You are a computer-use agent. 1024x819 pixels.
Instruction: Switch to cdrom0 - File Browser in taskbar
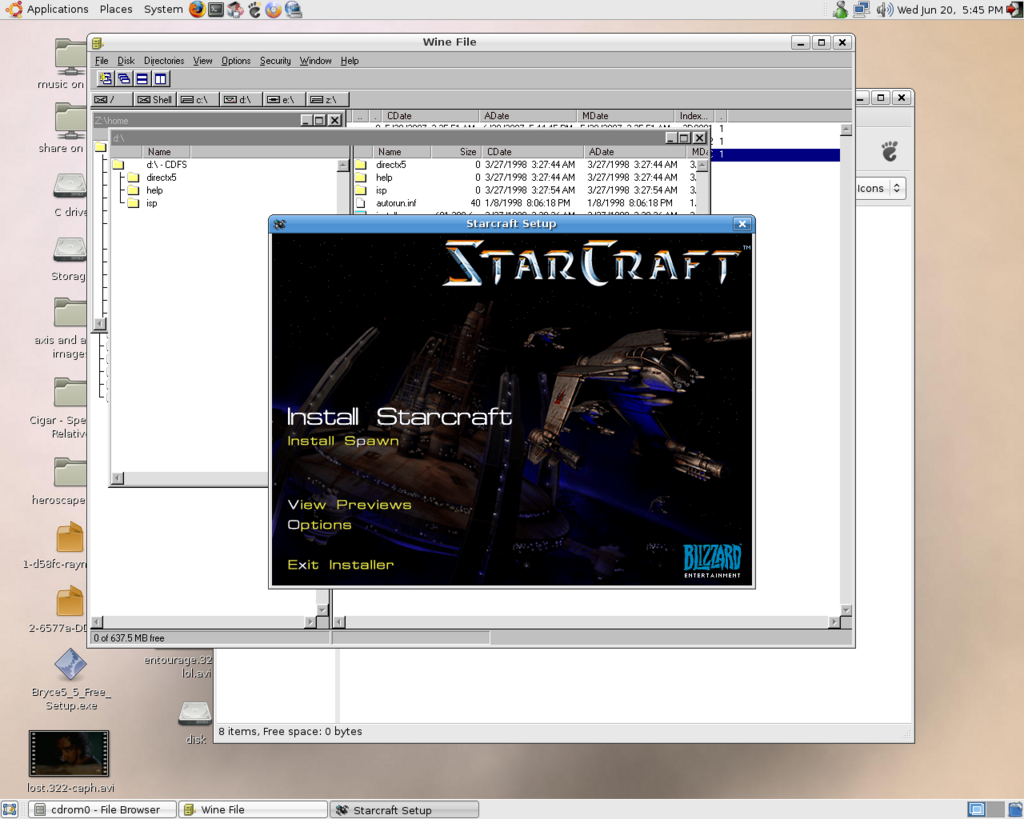(103, 810)
